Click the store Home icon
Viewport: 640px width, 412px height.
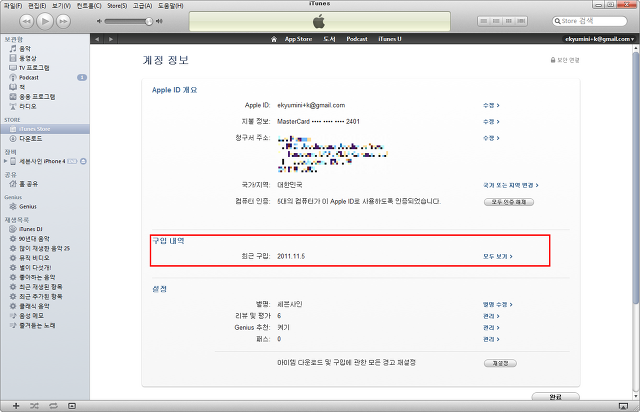(x=274, y=39)
